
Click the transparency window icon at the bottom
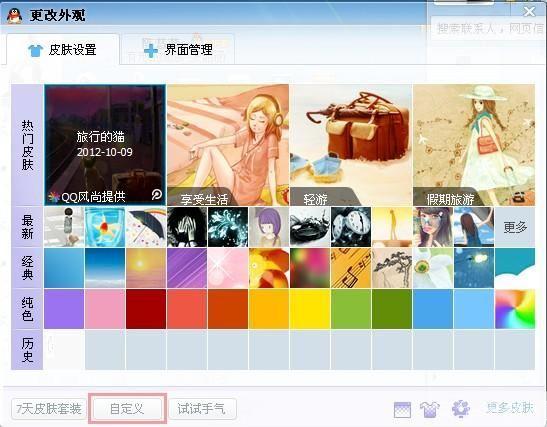click(402, 409)
